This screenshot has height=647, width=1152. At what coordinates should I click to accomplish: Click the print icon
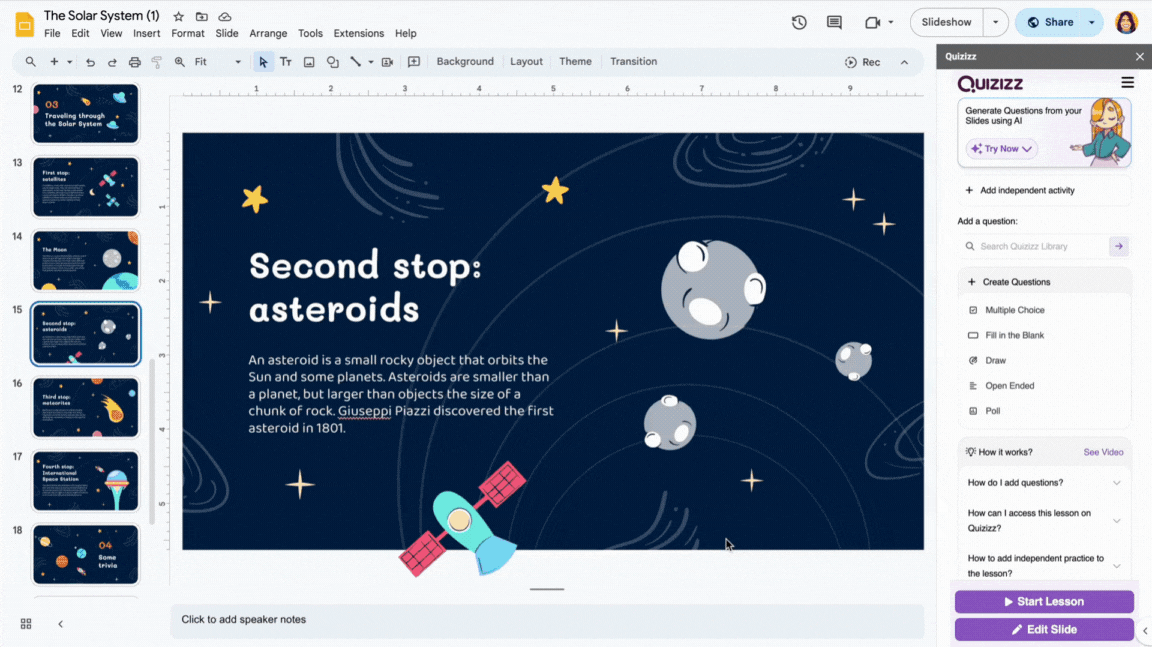click(134, 62)
